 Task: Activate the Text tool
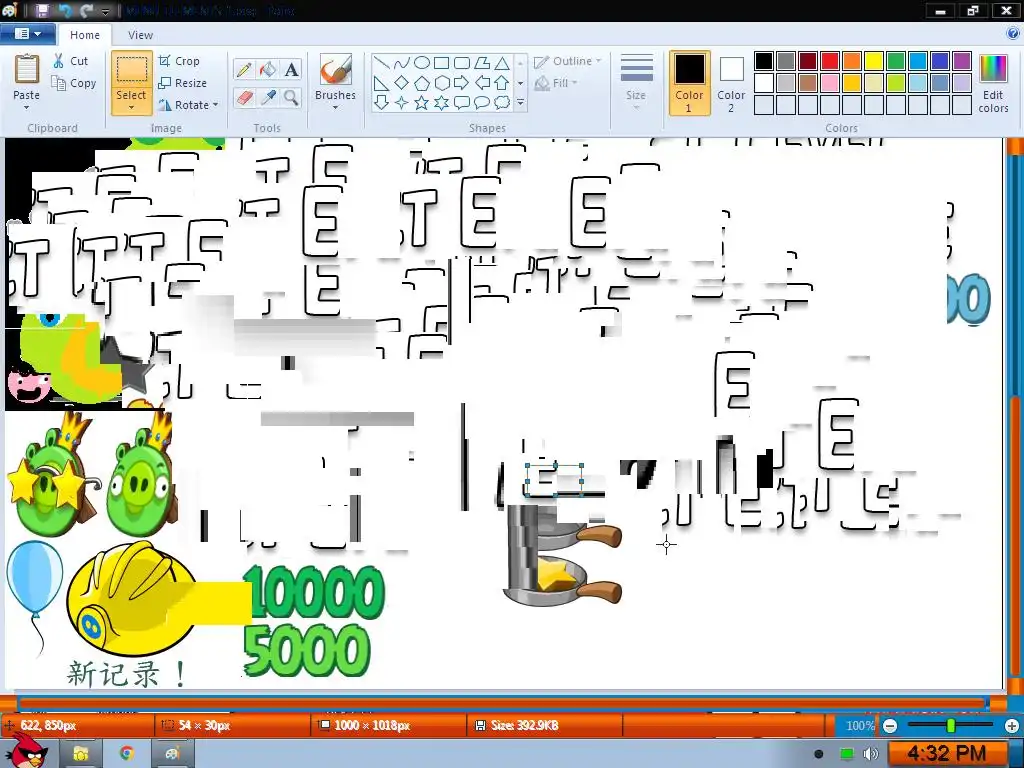click(x=291, y=69)
